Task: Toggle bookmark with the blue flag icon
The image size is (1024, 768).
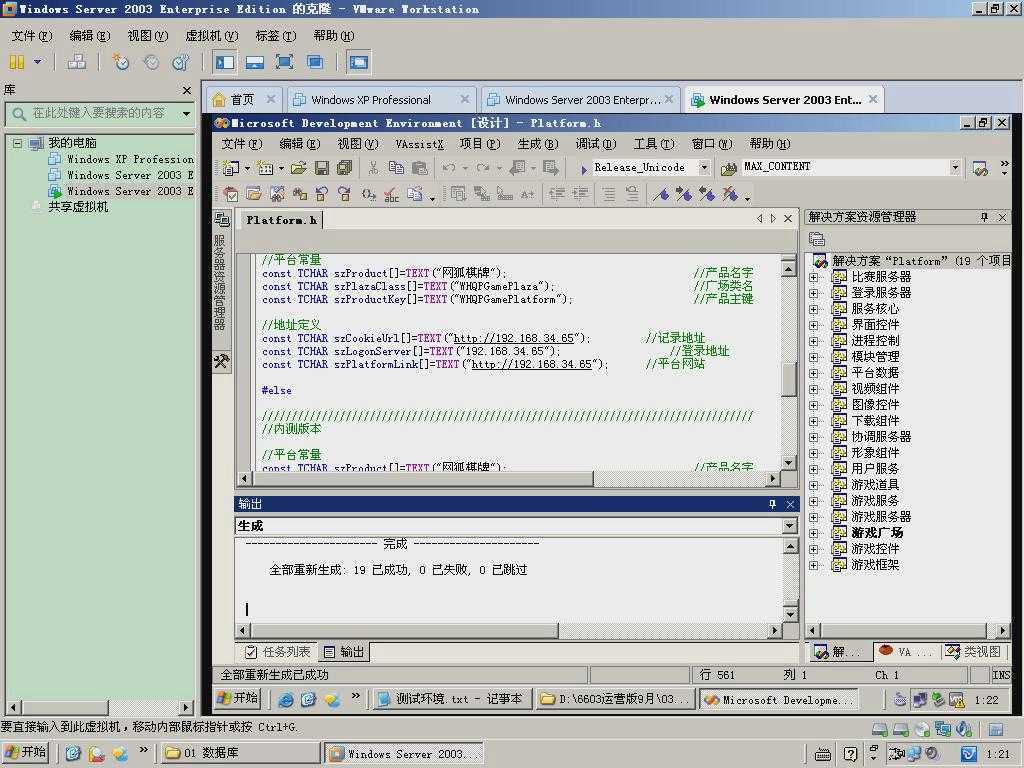Action: [x=662, y=194]
